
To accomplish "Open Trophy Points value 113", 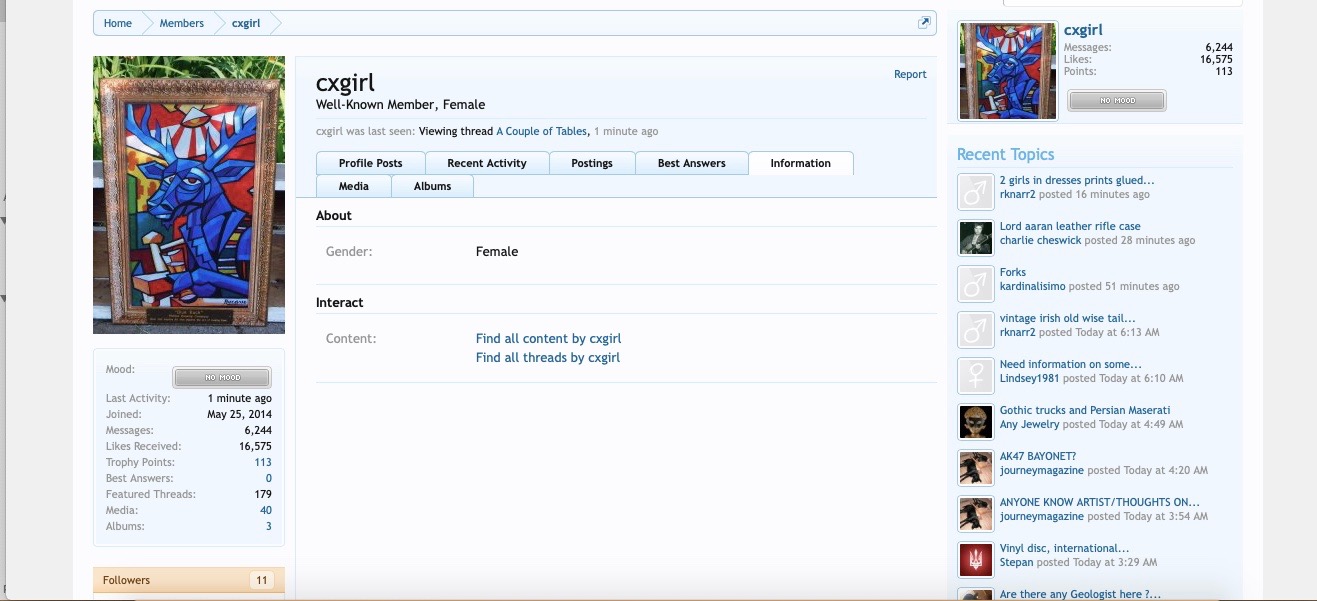I will 263,462.
